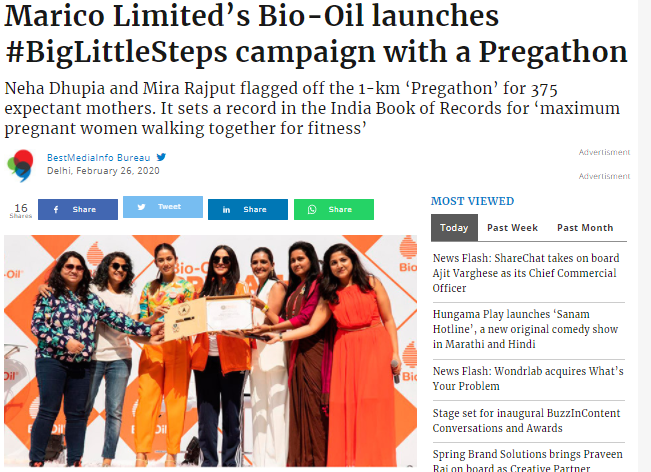The image size is (651, 472).
Task: Select the Today tab in Most Viewed
Action: tap(454, 227)
